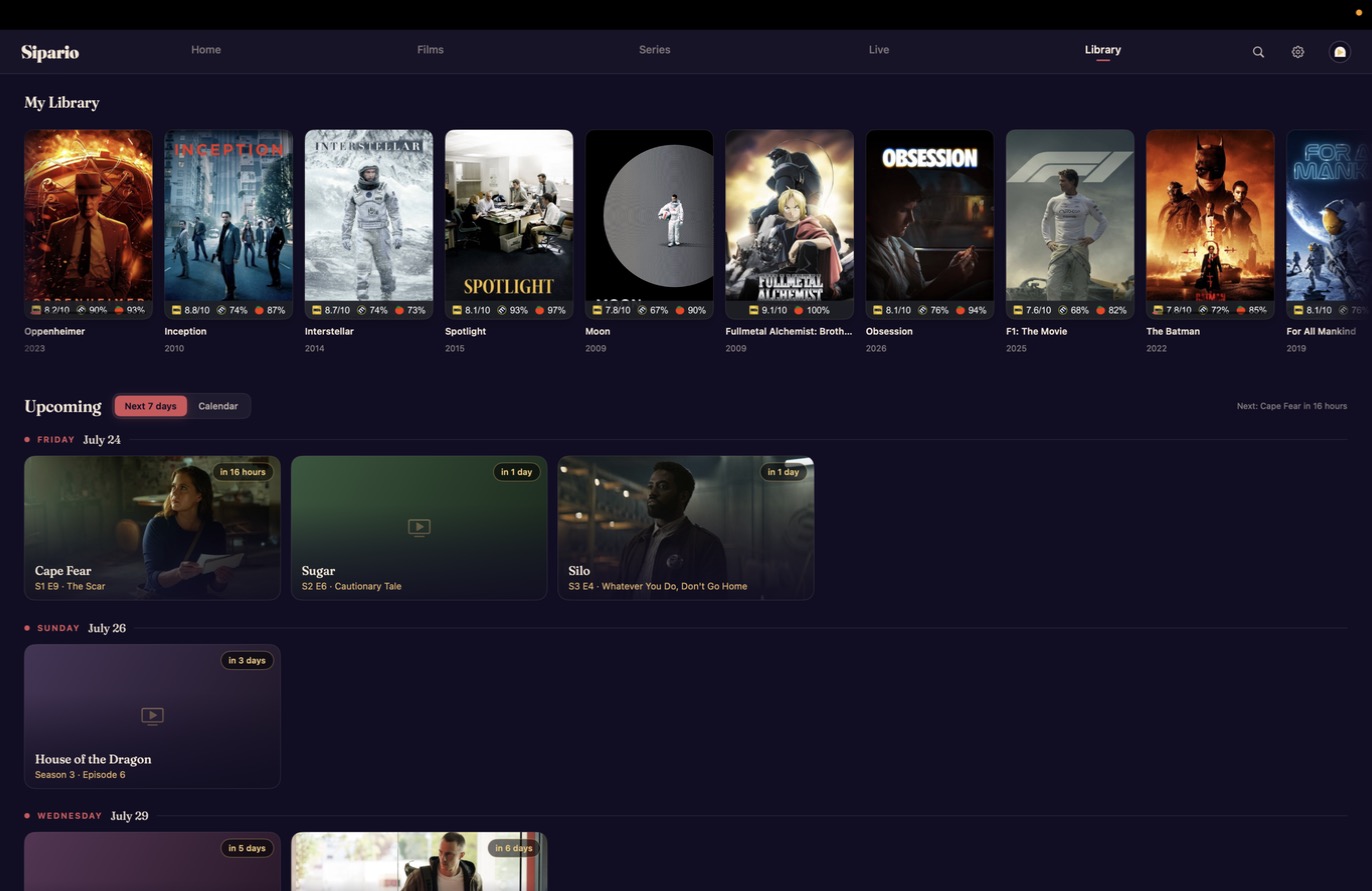Image resolution: width=1372 pixels, height=891 pixels.
Task: Click the placeholder video icon on Sugar card
Action: click(419, 527)
